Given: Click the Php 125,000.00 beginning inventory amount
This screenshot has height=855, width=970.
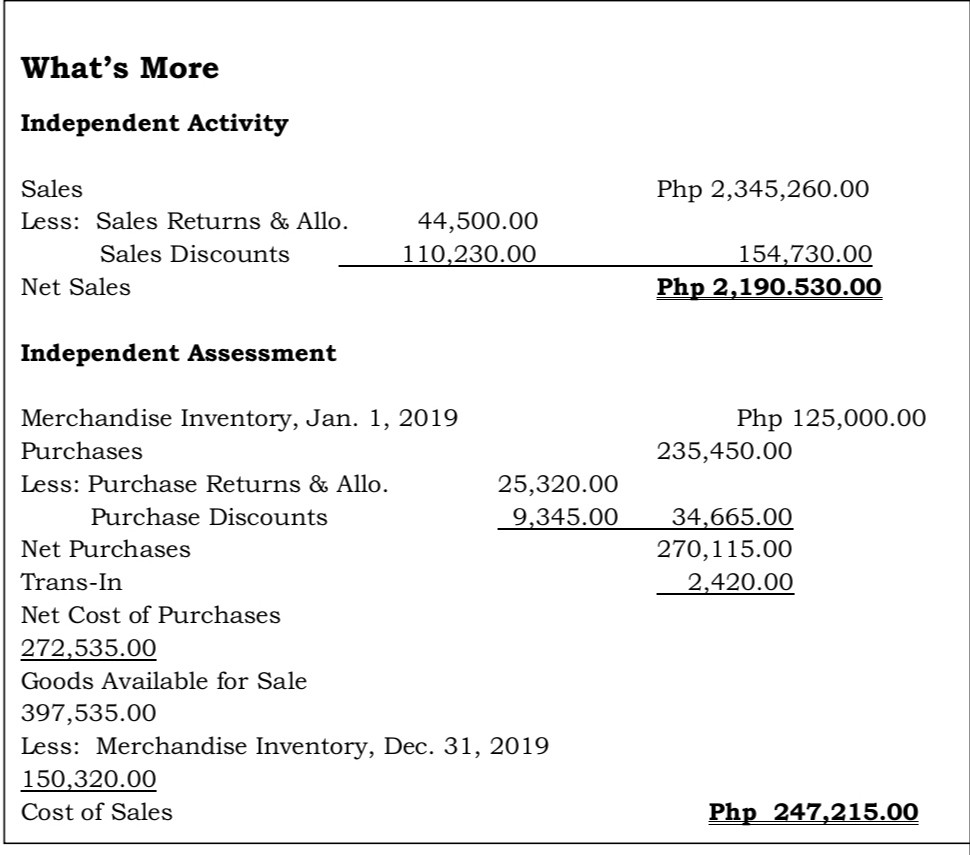Looking at the screenshot, I should coord(831,418).
